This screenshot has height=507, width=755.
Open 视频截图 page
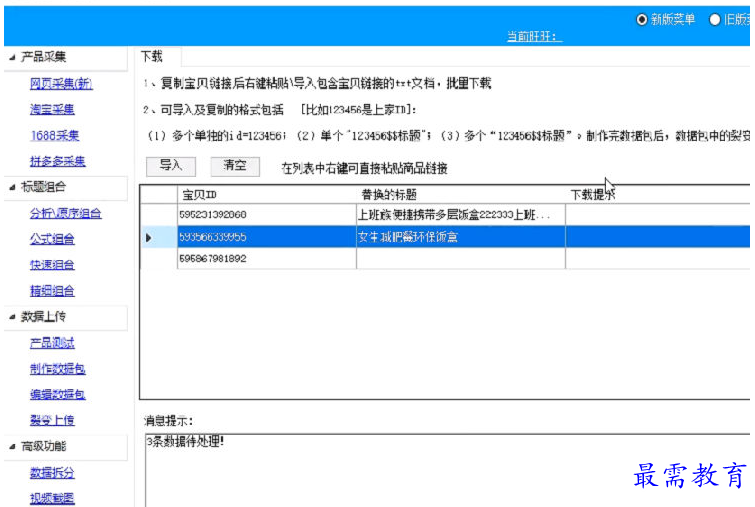click(52, 498)
